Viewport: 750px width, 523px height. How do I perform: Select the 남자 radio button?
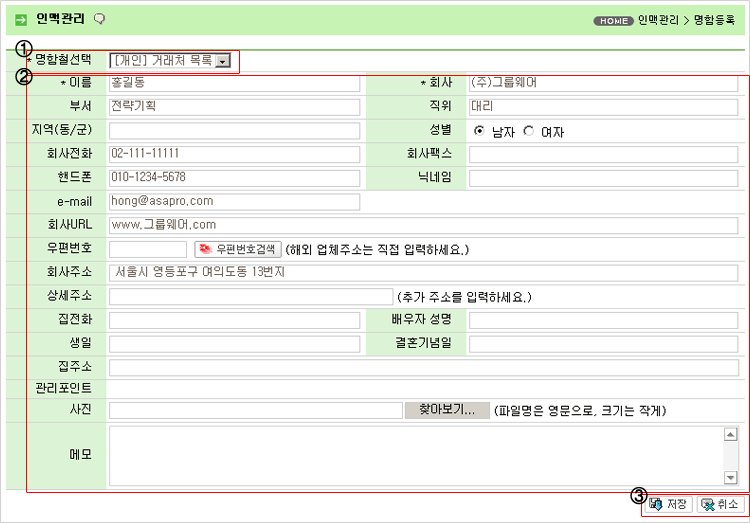[x=480, y=131]
